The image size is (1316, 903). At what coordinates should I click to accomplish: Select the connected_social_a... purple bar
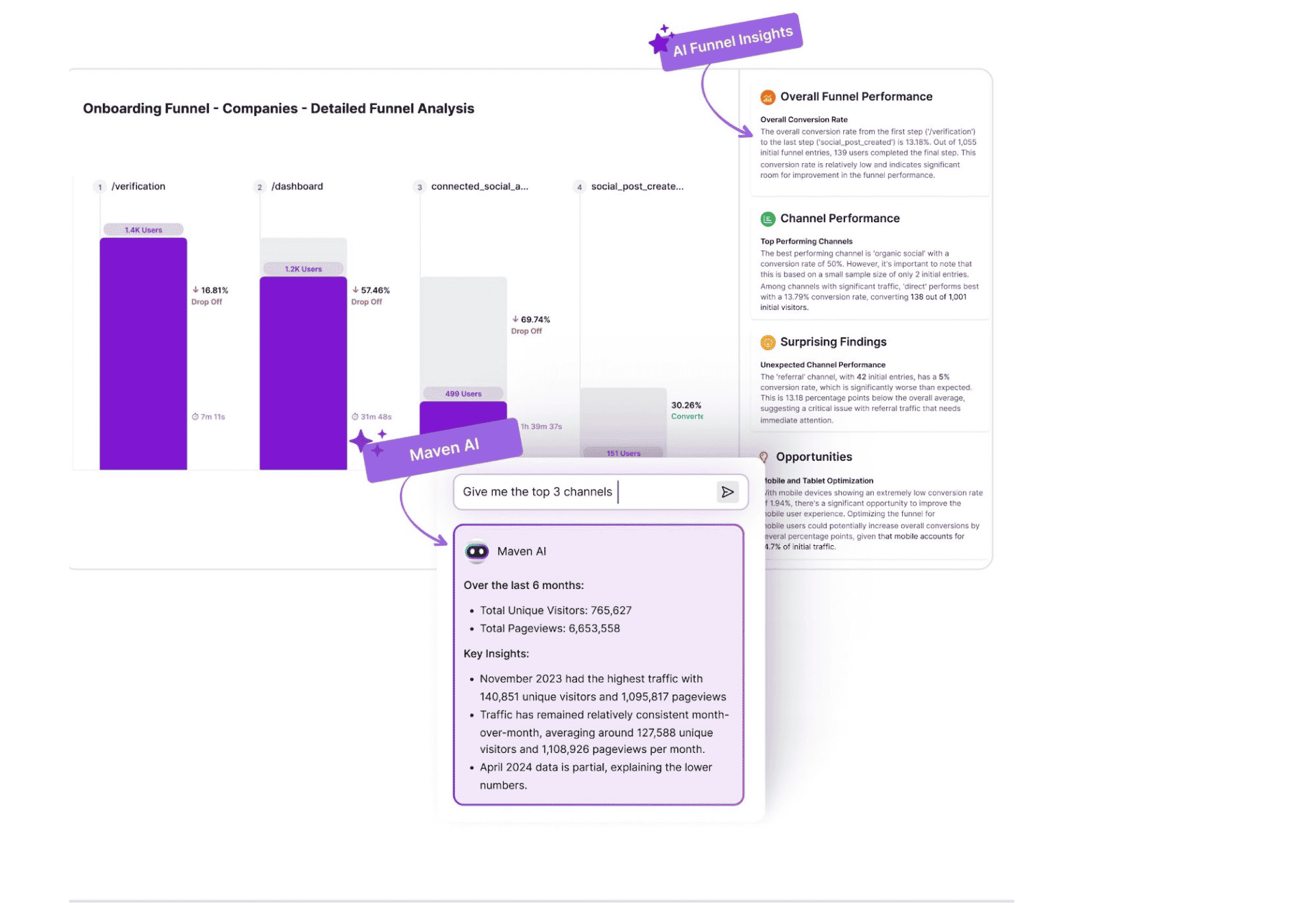(463, 418)
